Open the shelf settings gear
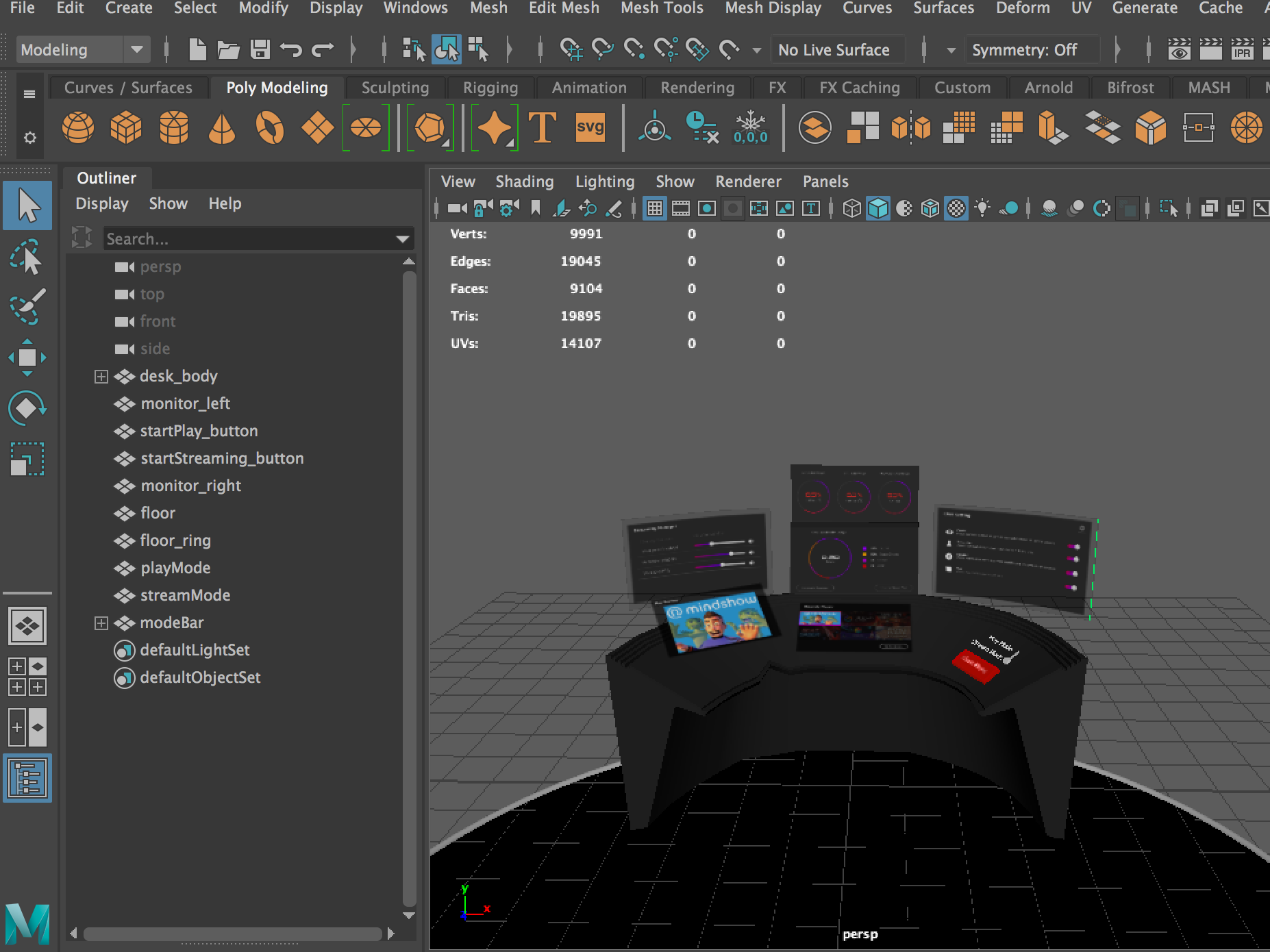The height and width of the screenshot is (952, 1270). pos(29,138)
